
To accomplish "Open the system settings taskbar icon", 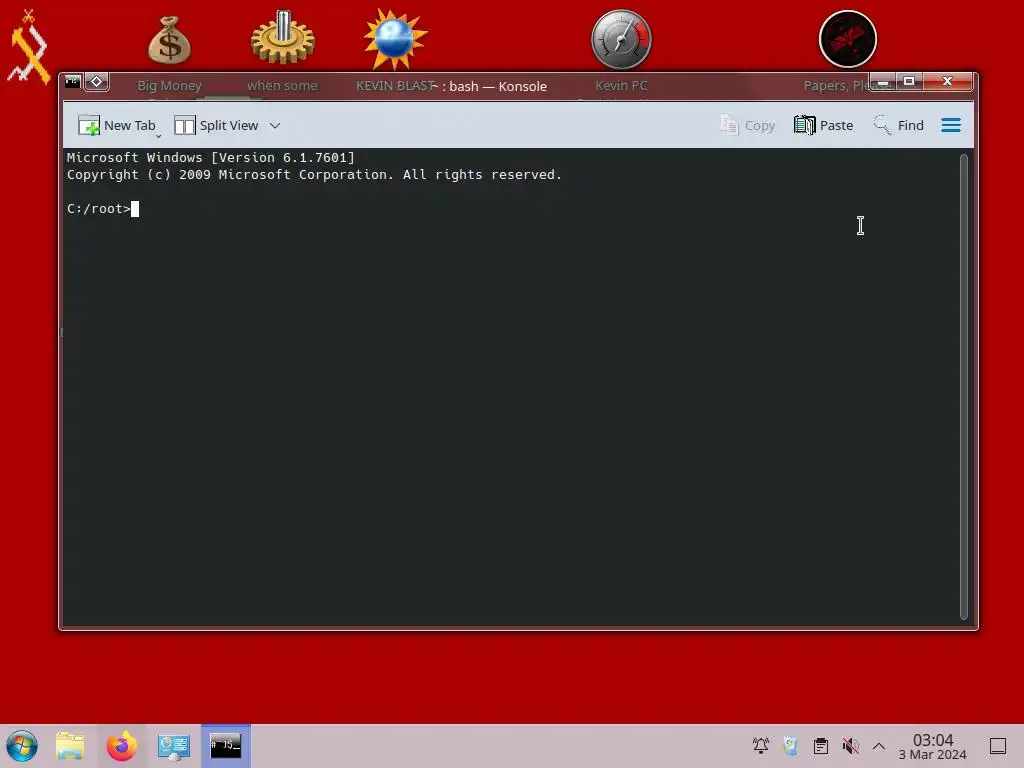I will coord(174,746).
